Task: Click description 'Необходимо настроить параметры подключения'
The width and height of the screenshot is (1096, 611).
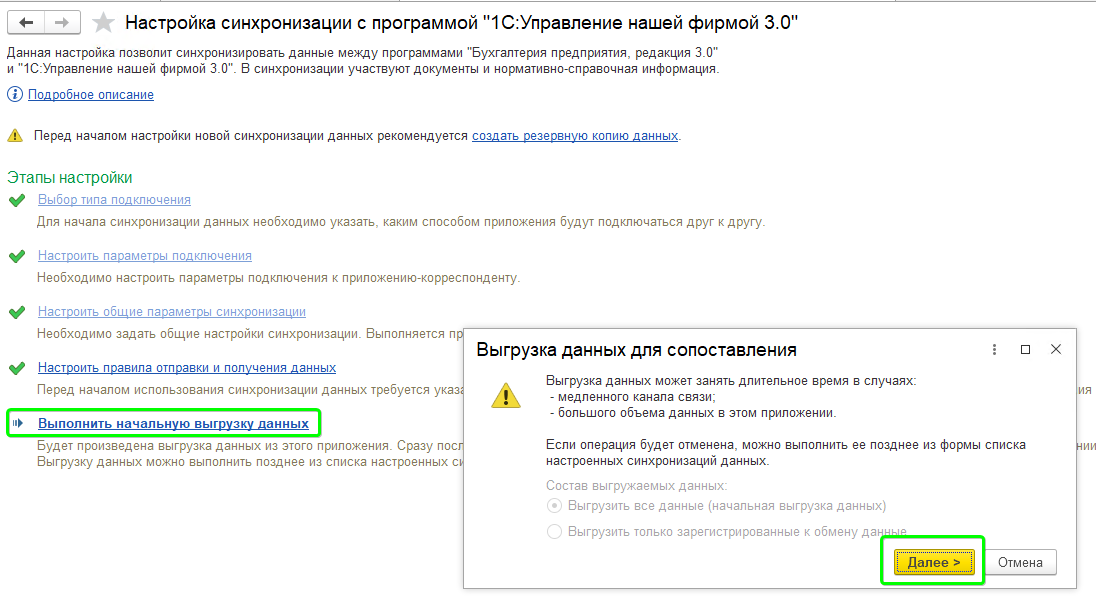Action: [278, 278]
